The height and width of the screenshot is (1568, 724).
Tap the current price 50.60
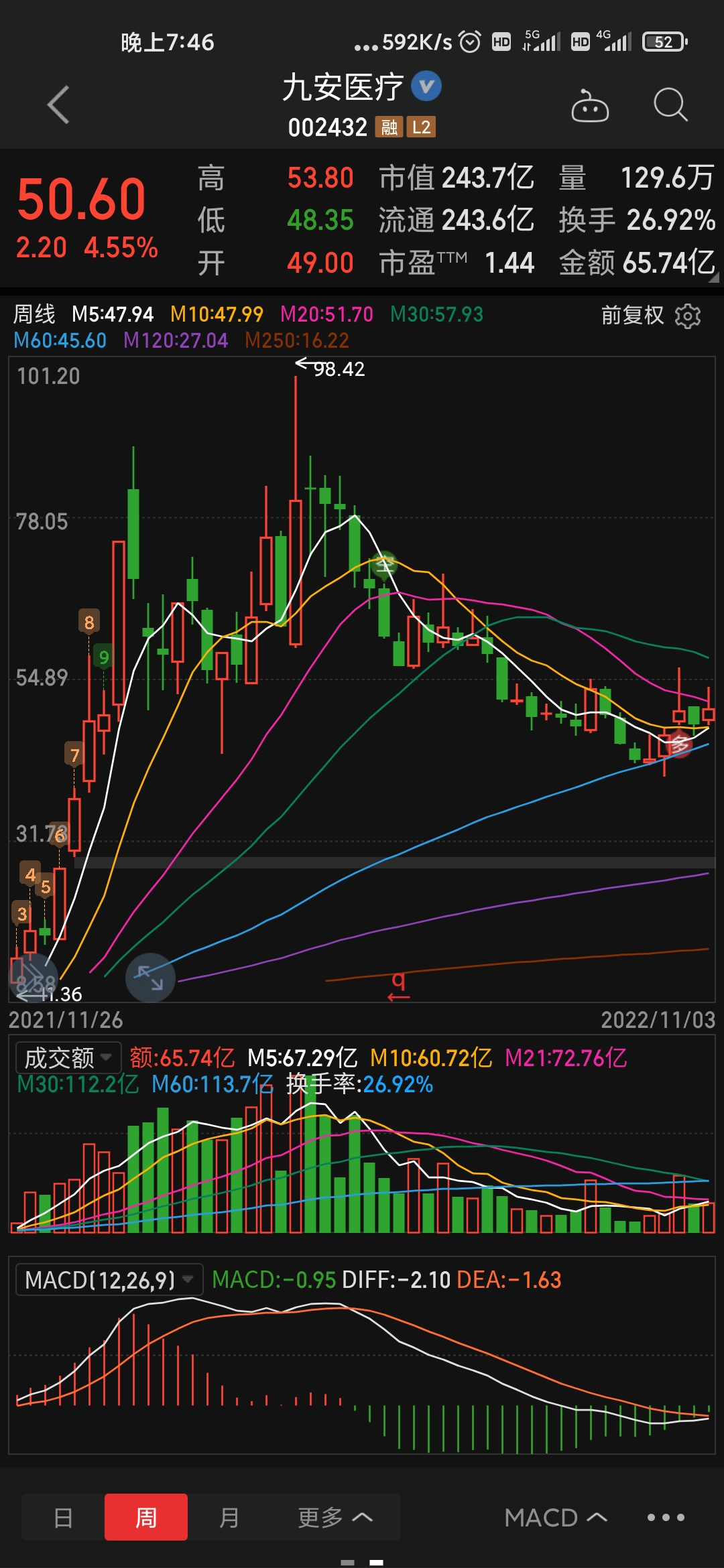click(81, 199)
